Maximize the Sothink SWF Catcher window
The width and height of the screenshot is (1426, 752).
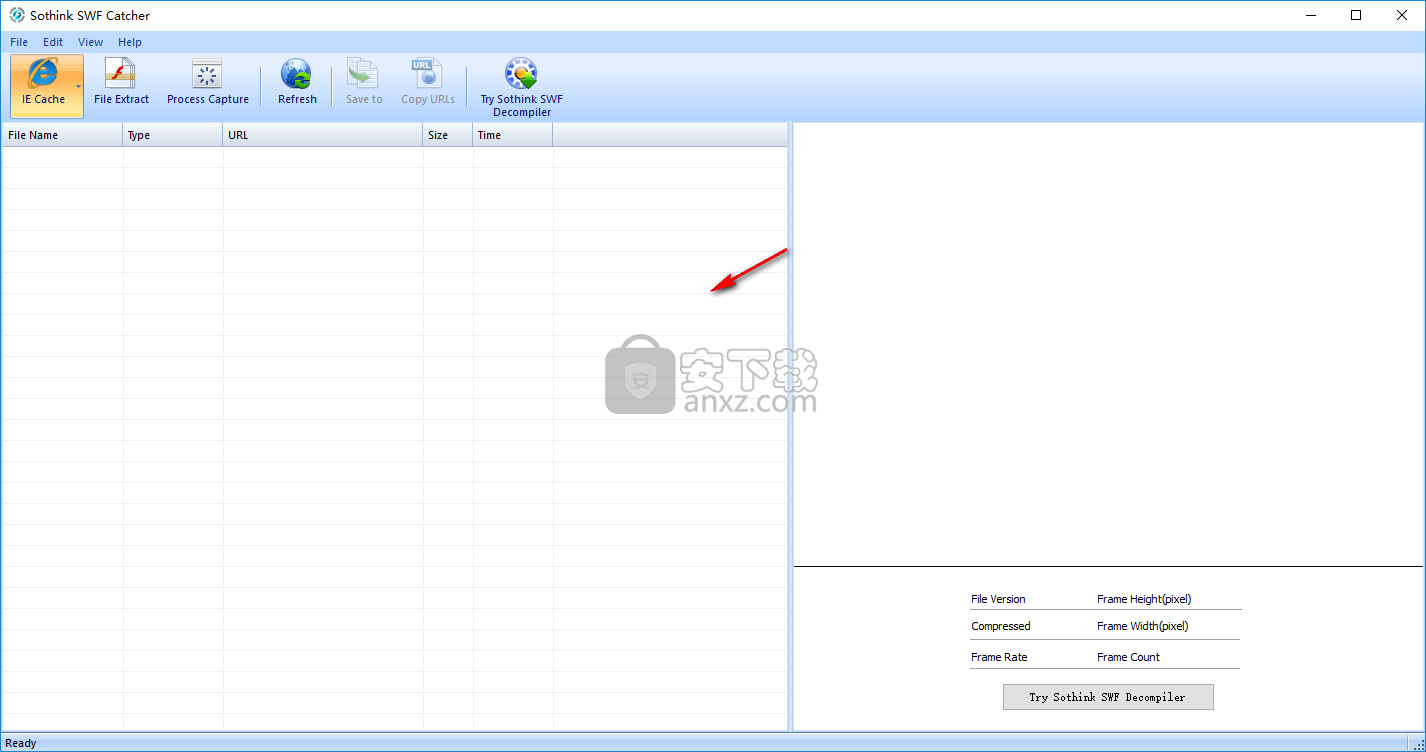pos(1356,15)
